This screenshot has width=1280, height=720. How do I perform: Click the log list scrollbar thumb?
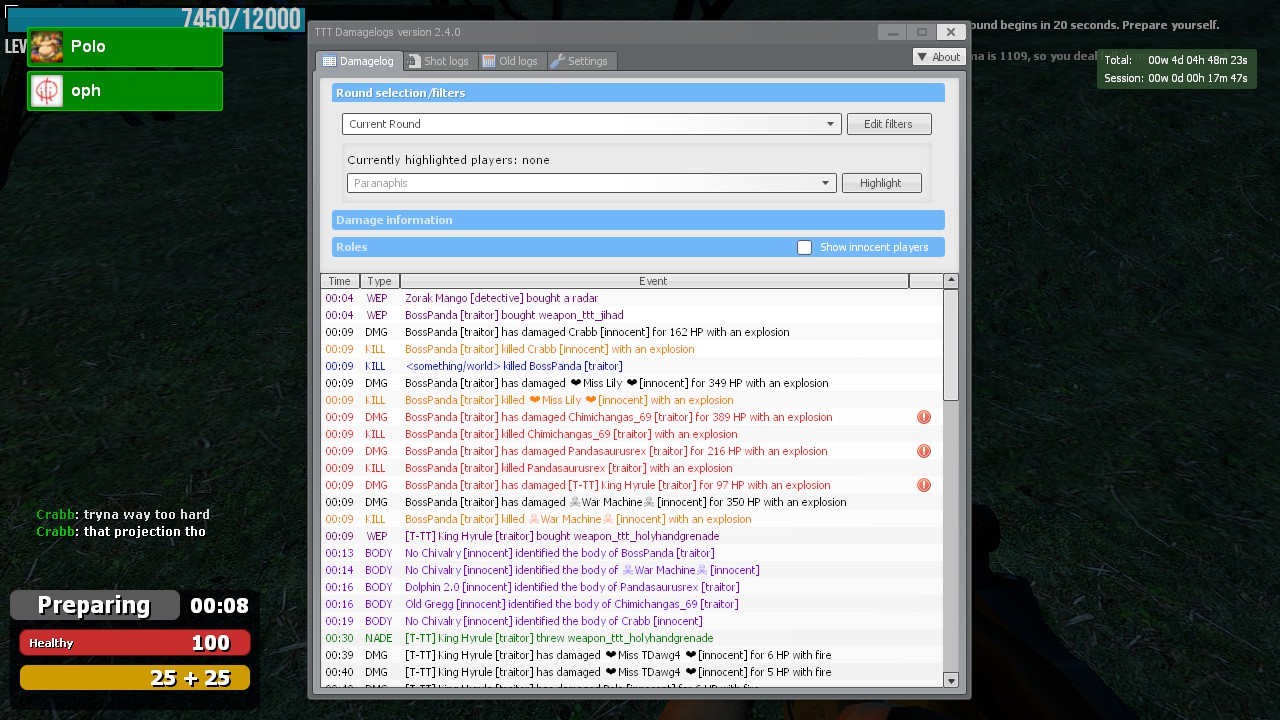pyautogui.click(x=951, y=345)
